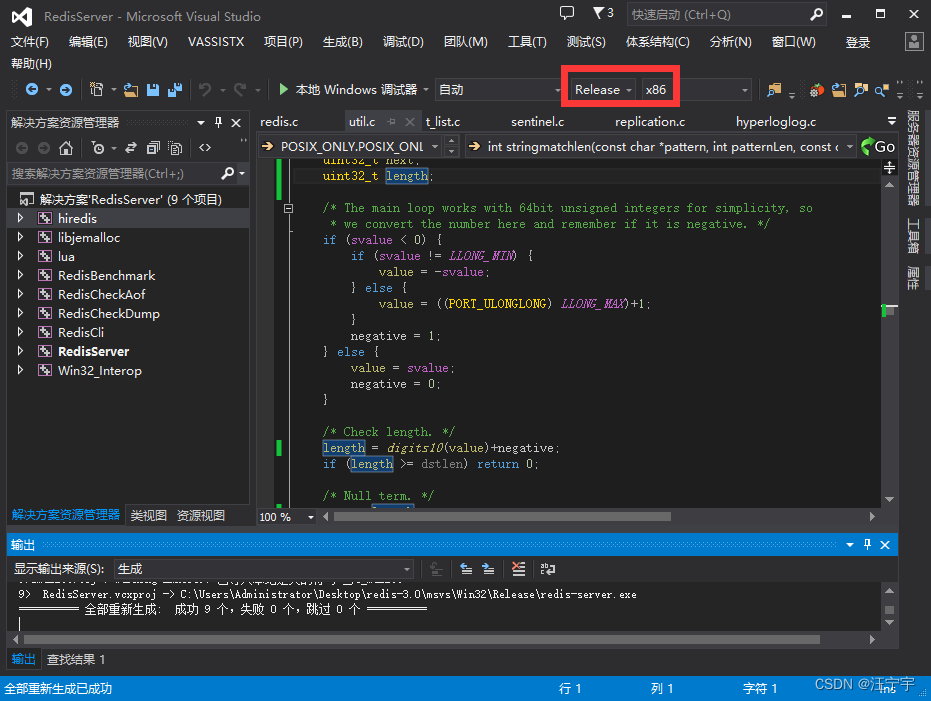Screen dimensions: 931x701
Task: Click the folder icon after the tomato icon
Action: pyautogui.click(x=839, y=90)
